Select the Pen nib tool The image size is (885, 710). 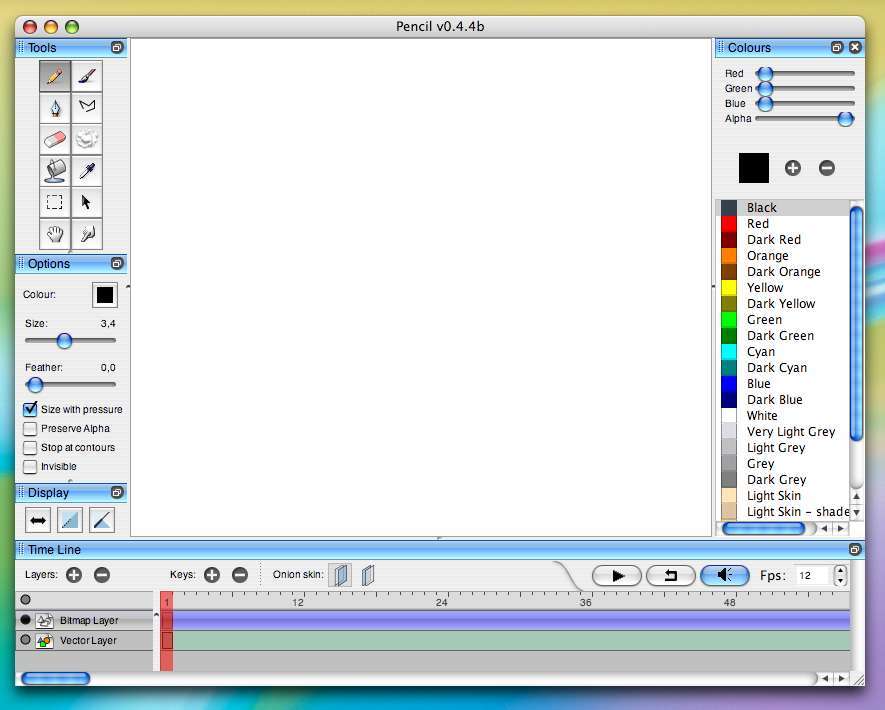coord(55,107)
